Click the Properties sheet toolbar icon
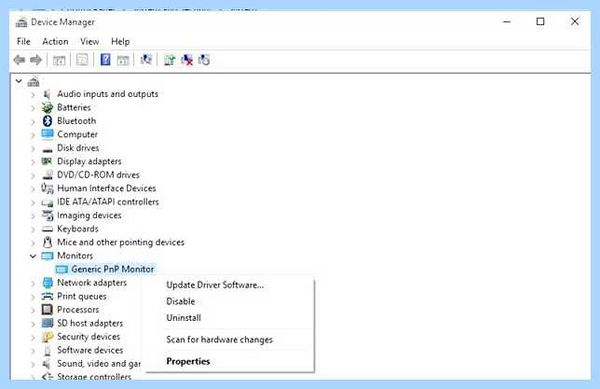This screenshot has height=389, width=600. point(82,60)
